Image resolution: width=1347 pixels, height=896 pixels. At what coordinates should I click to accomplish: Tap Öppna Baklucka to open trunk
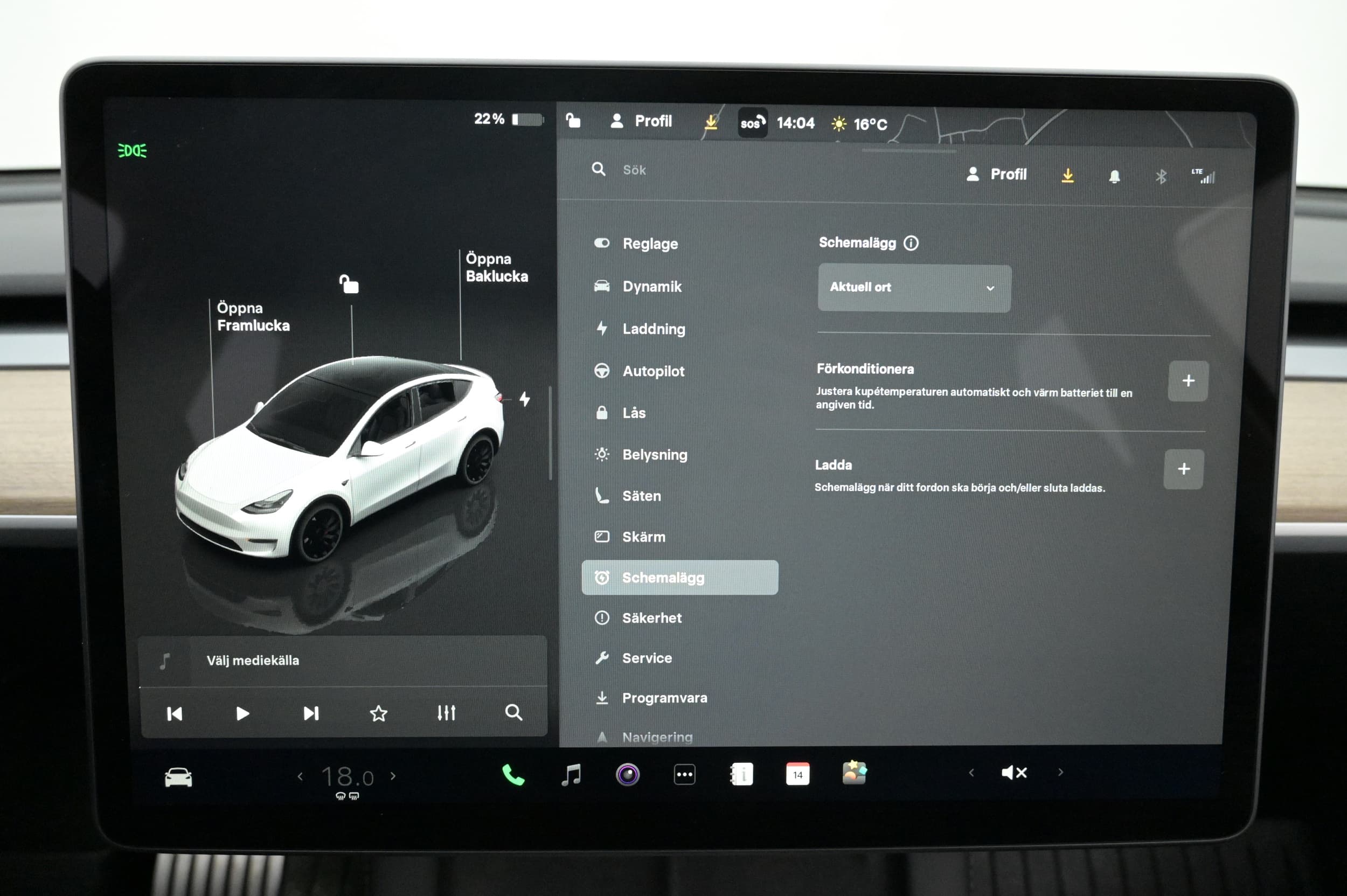tap(496, 267)
